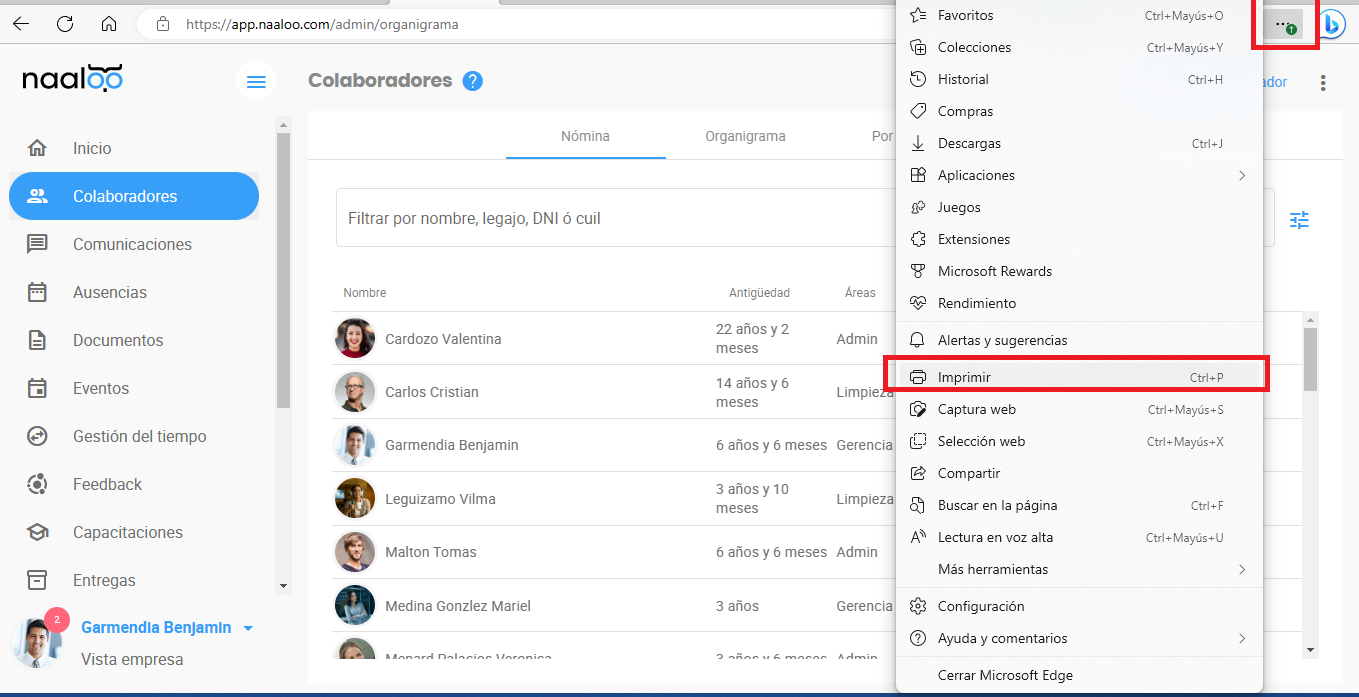The image size is (1359, 697).
Task: Click the padlock site info icon
Action: (163, 24)
